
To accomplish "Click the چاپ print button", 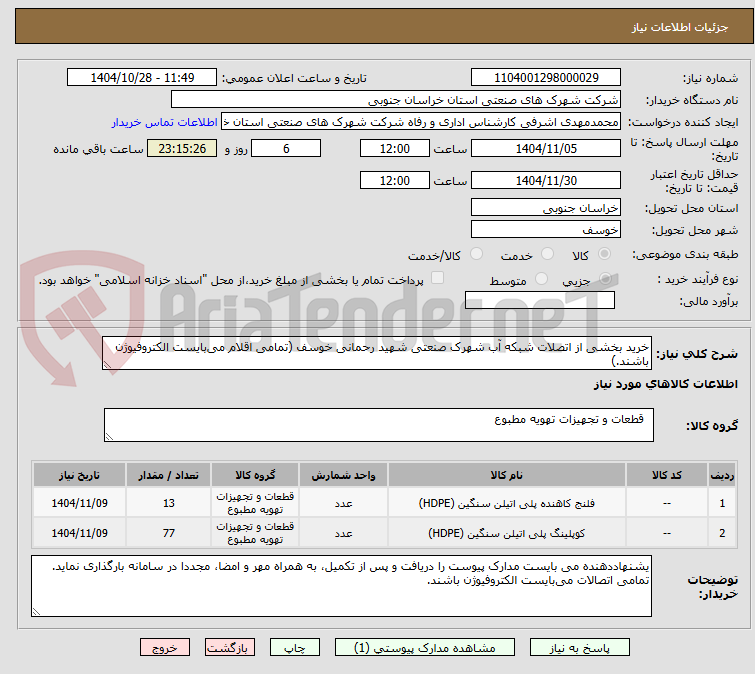I will pyautogui.click(x=294, y=648).
